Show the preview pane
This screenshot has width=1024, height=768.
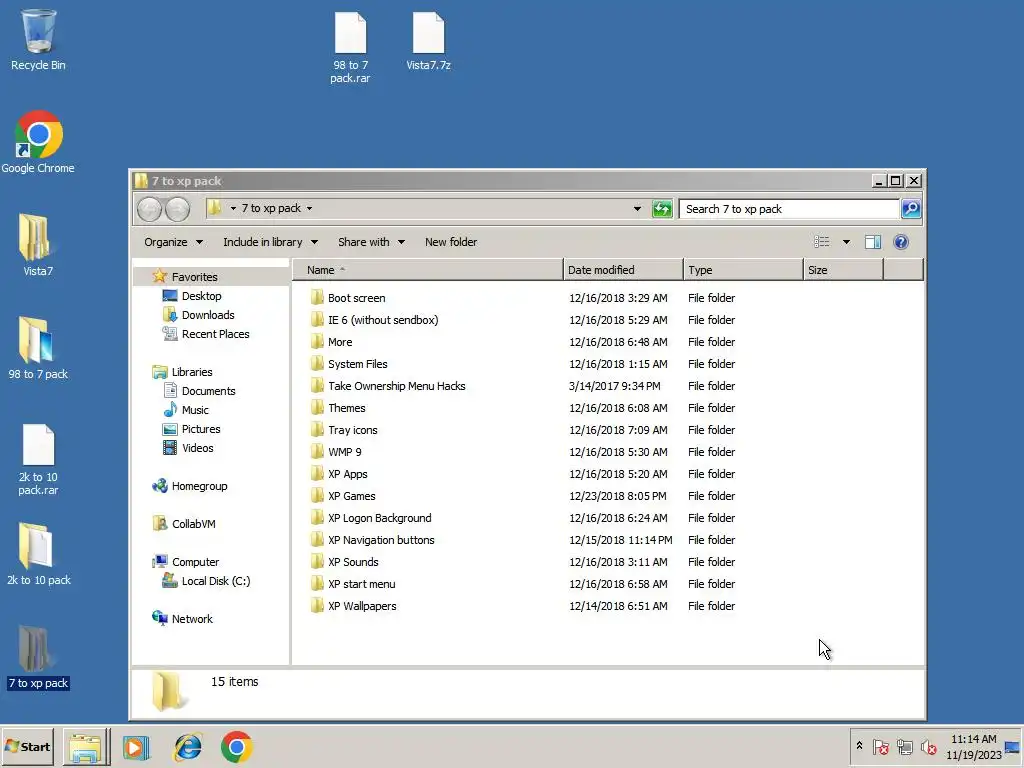(x=872, y=242)
